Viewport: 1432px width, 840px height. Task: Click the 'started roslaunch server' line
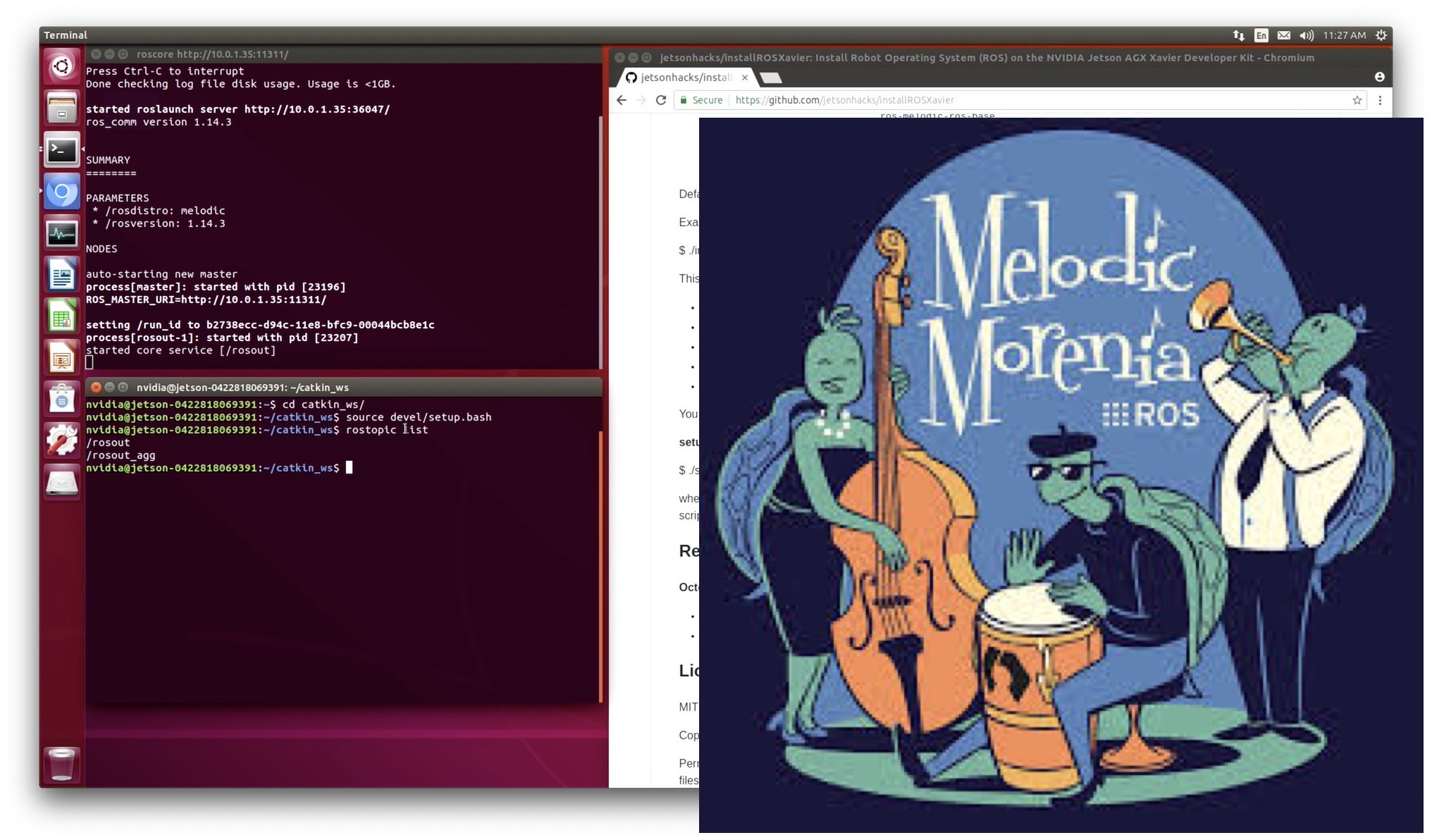(x=237, y=109)
